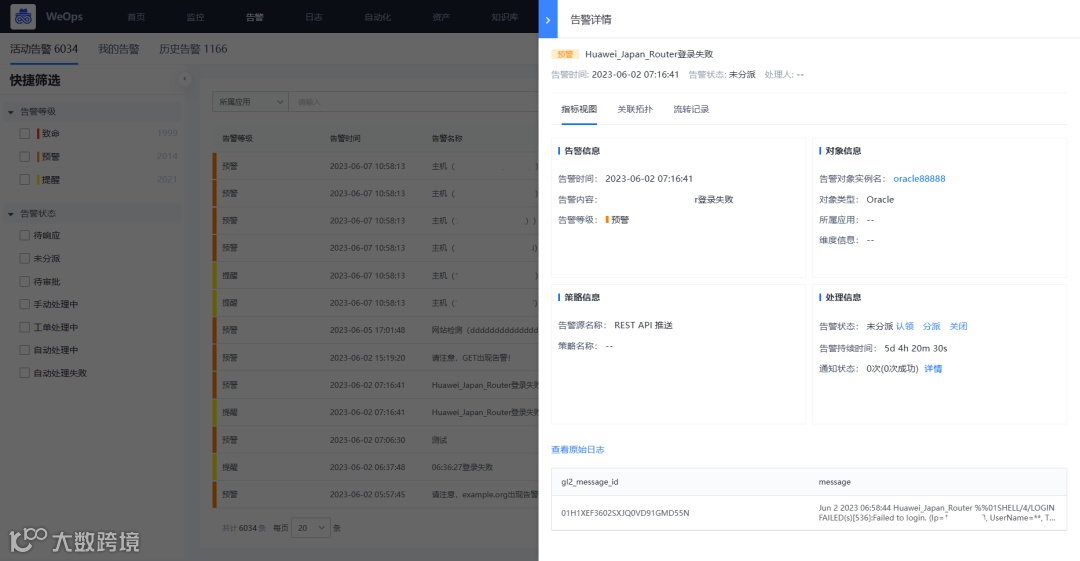This screenshot has height=561, width=1080.
Task: Open the page size 20 dropdown
Action: click(311, 528)
